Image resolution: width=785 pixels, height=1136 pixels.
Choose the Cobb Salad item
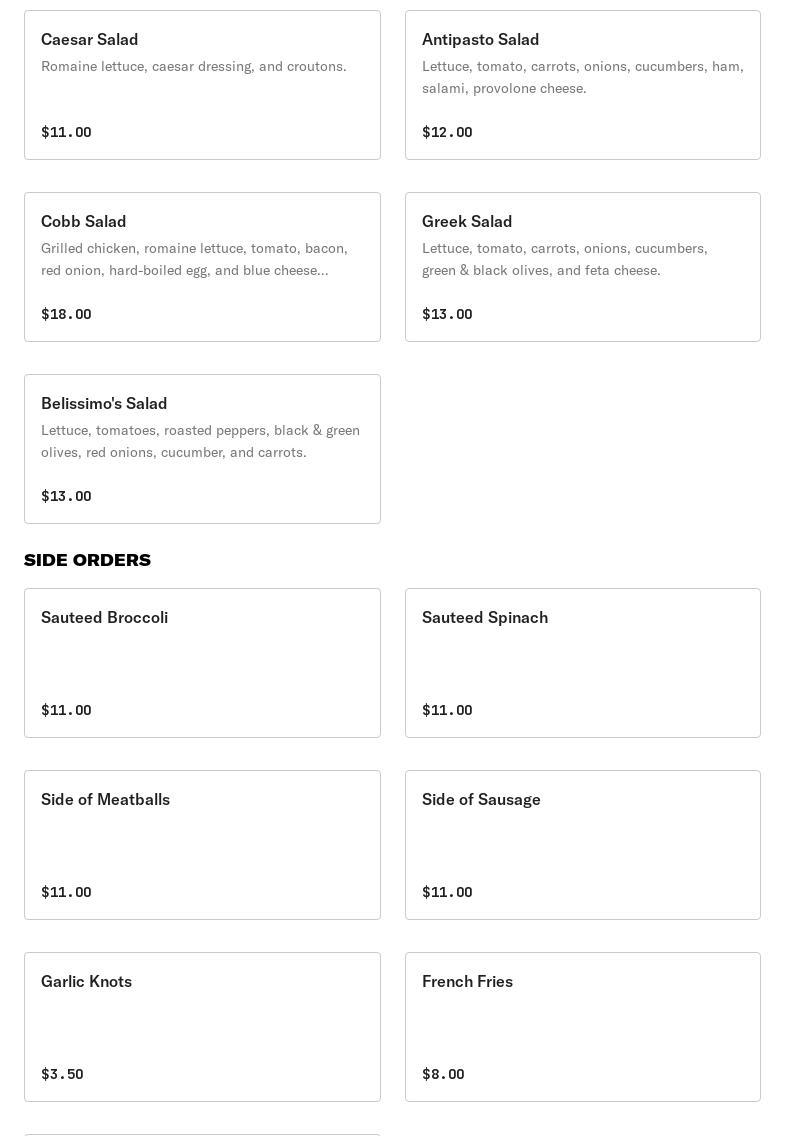point(202,267)
